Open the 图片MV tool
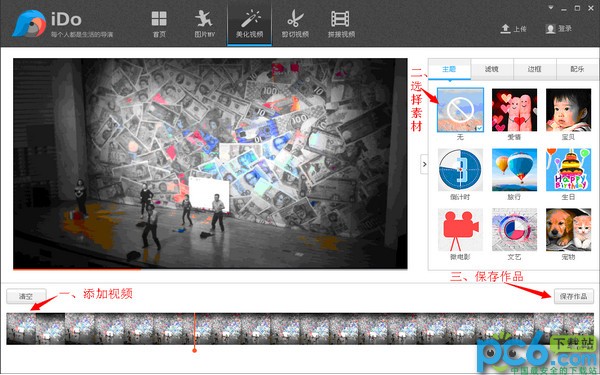 [x=204, y=19]
